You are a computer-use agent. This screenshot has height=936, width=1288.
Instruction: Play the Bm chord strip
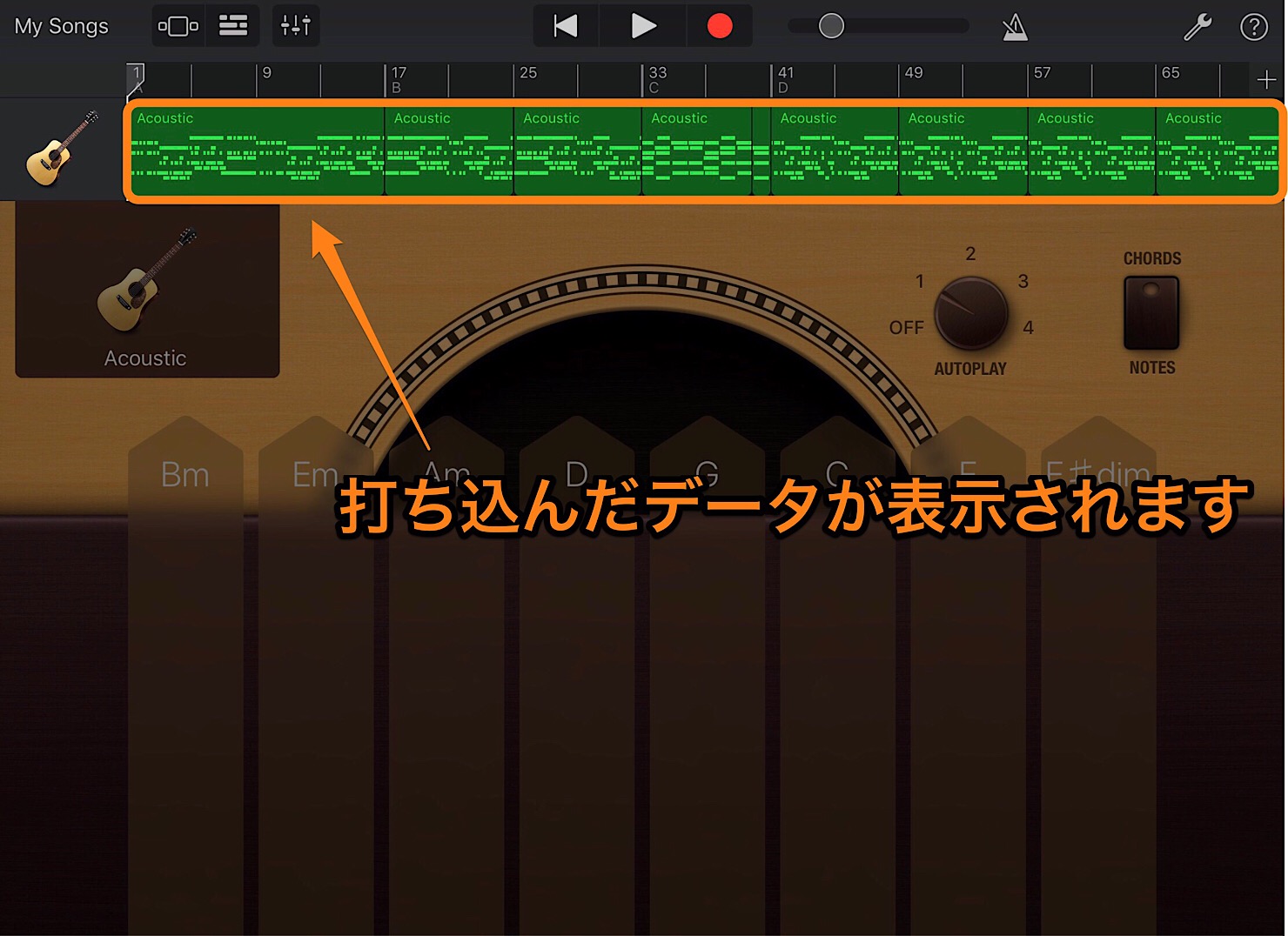[185, 675]
